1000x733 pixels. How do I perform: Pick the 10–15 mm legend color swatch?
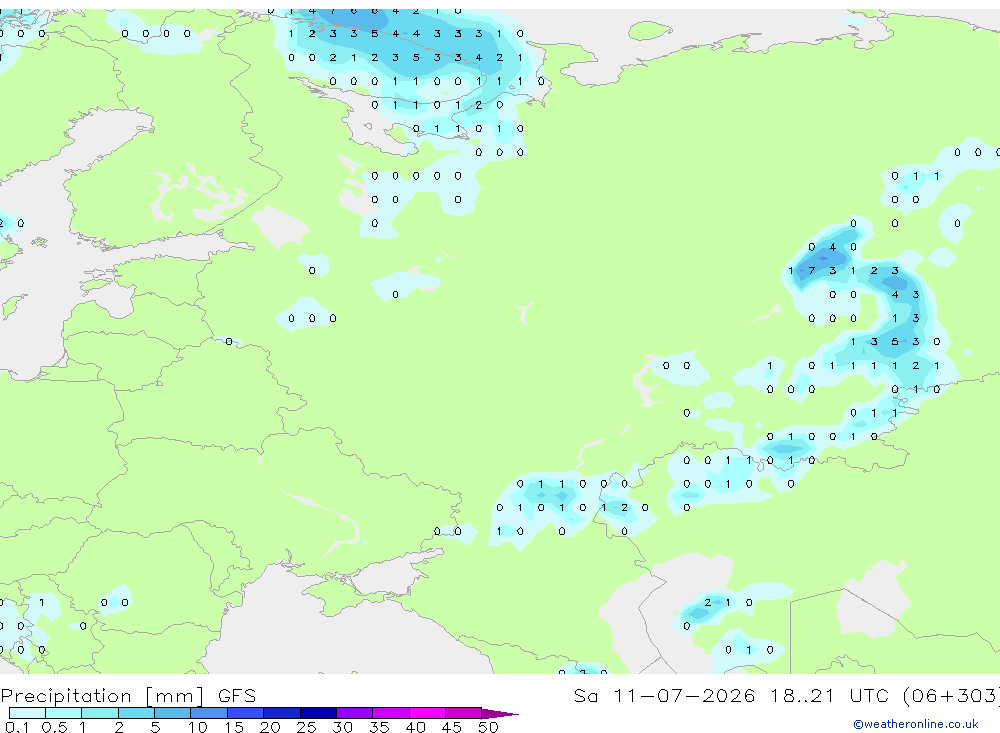coord(209,713)
